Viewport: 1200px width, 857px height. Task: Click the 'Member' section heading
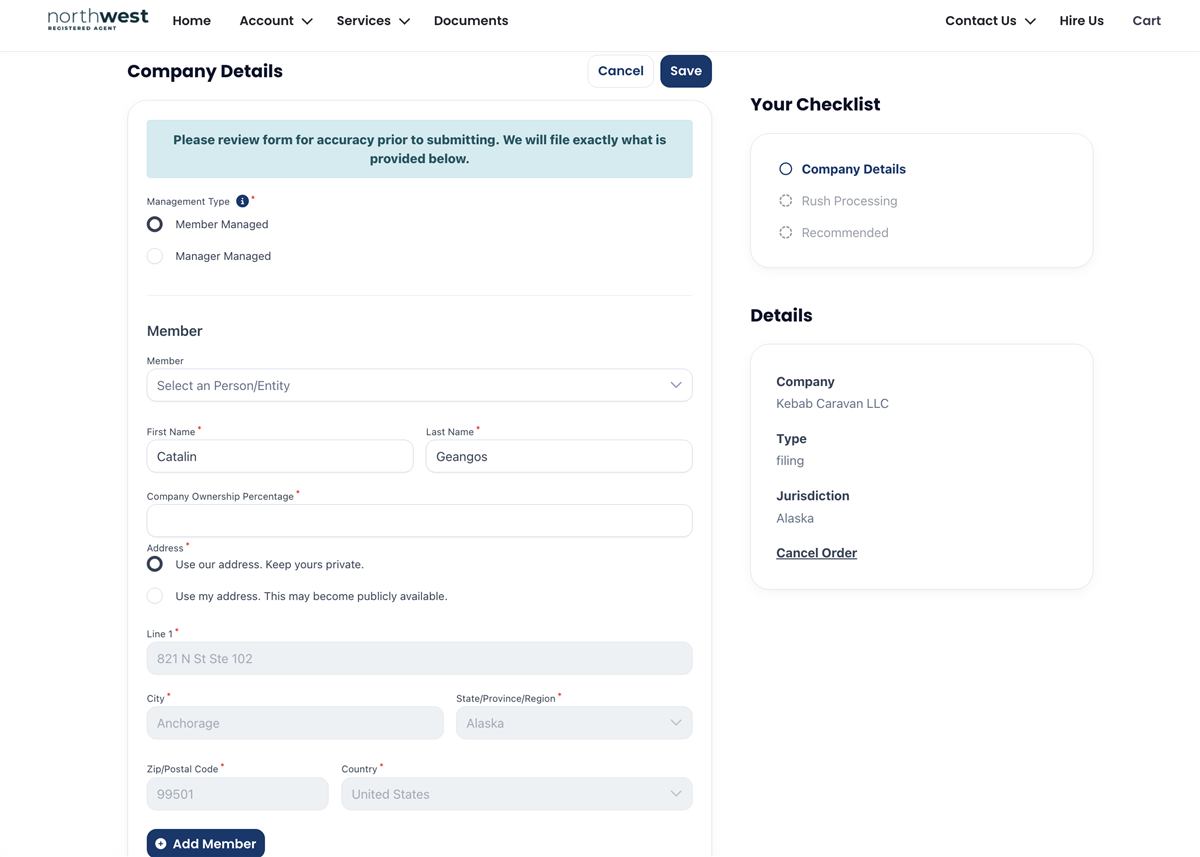[175, 331]
